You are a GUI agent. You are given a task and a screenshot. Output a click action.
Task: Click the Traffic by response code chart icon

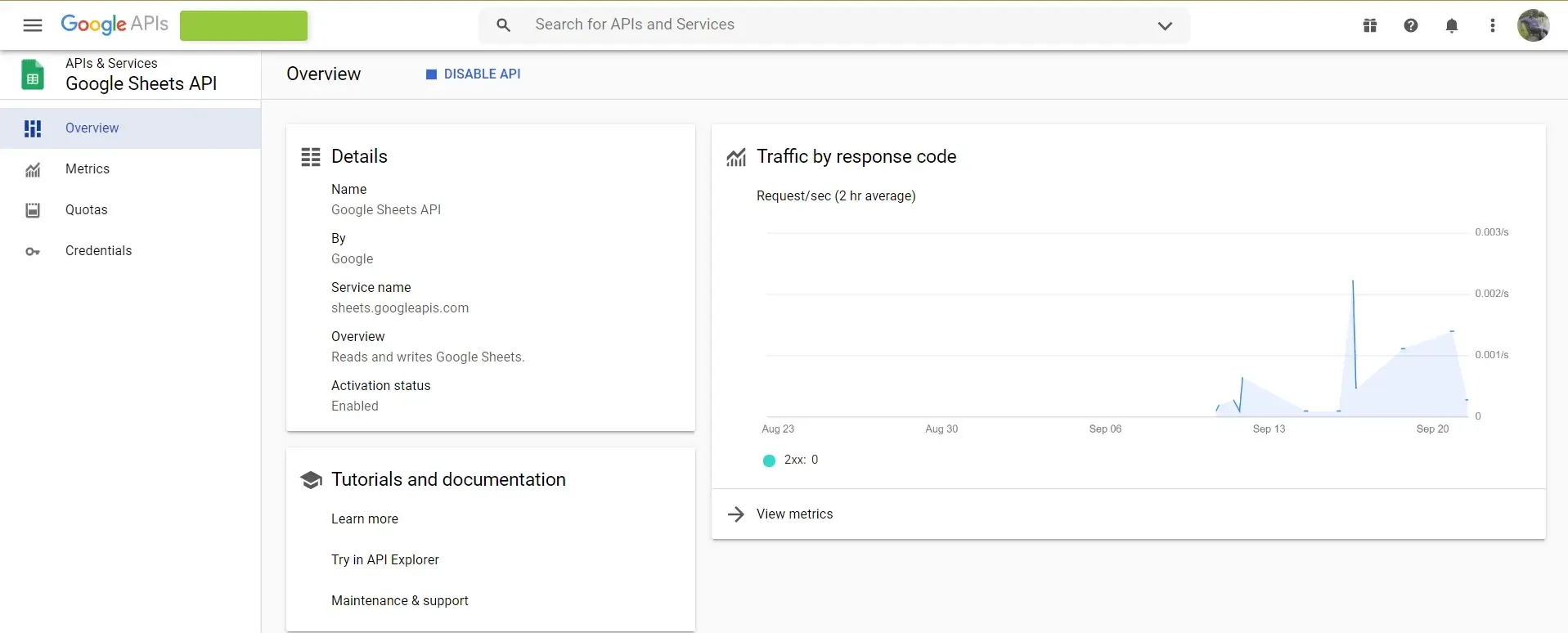coord(736,157)
